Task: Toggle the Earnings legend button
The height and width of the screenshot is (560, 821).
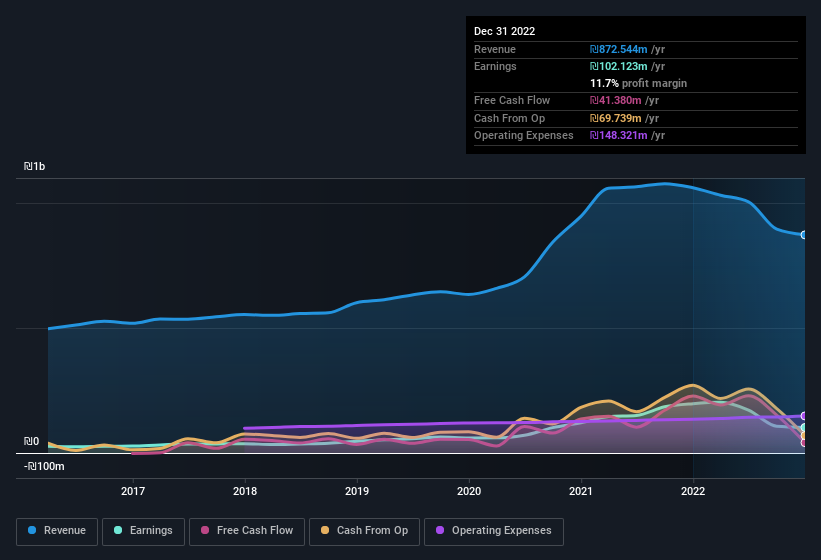Action: [143, 531]
